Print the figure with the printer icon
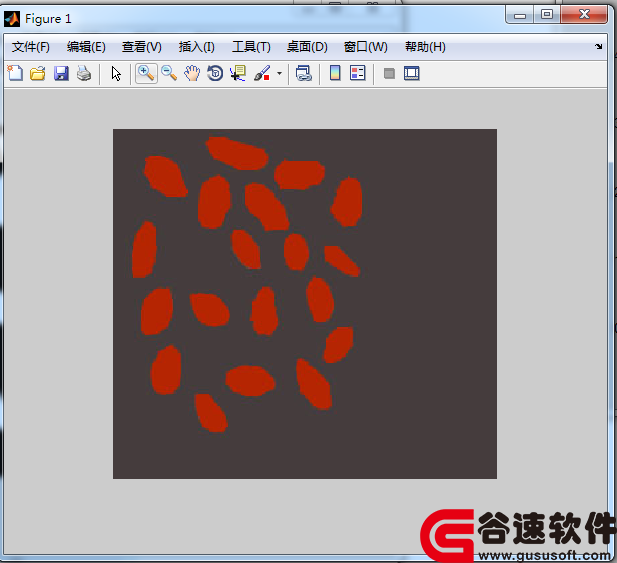Viewport: 617px width, 563px height. 84,73
